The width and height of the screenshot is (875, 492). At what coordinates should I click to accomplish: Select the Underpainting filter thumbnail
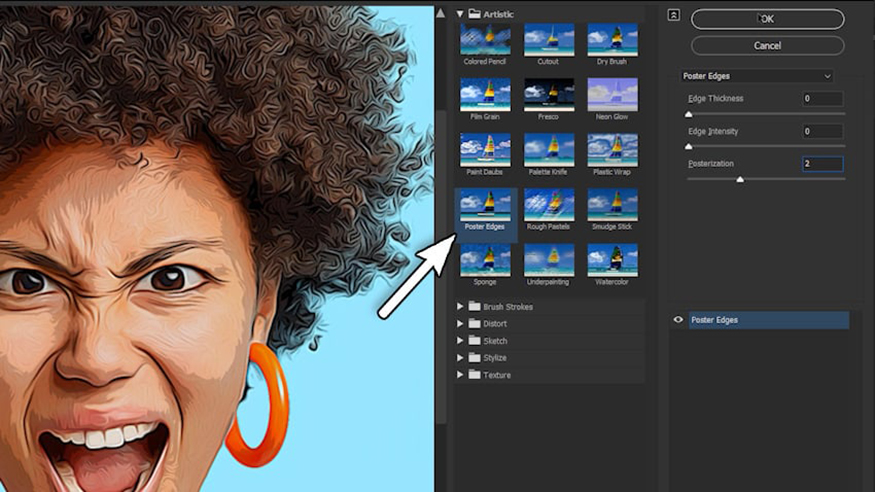tap(549, 260)
